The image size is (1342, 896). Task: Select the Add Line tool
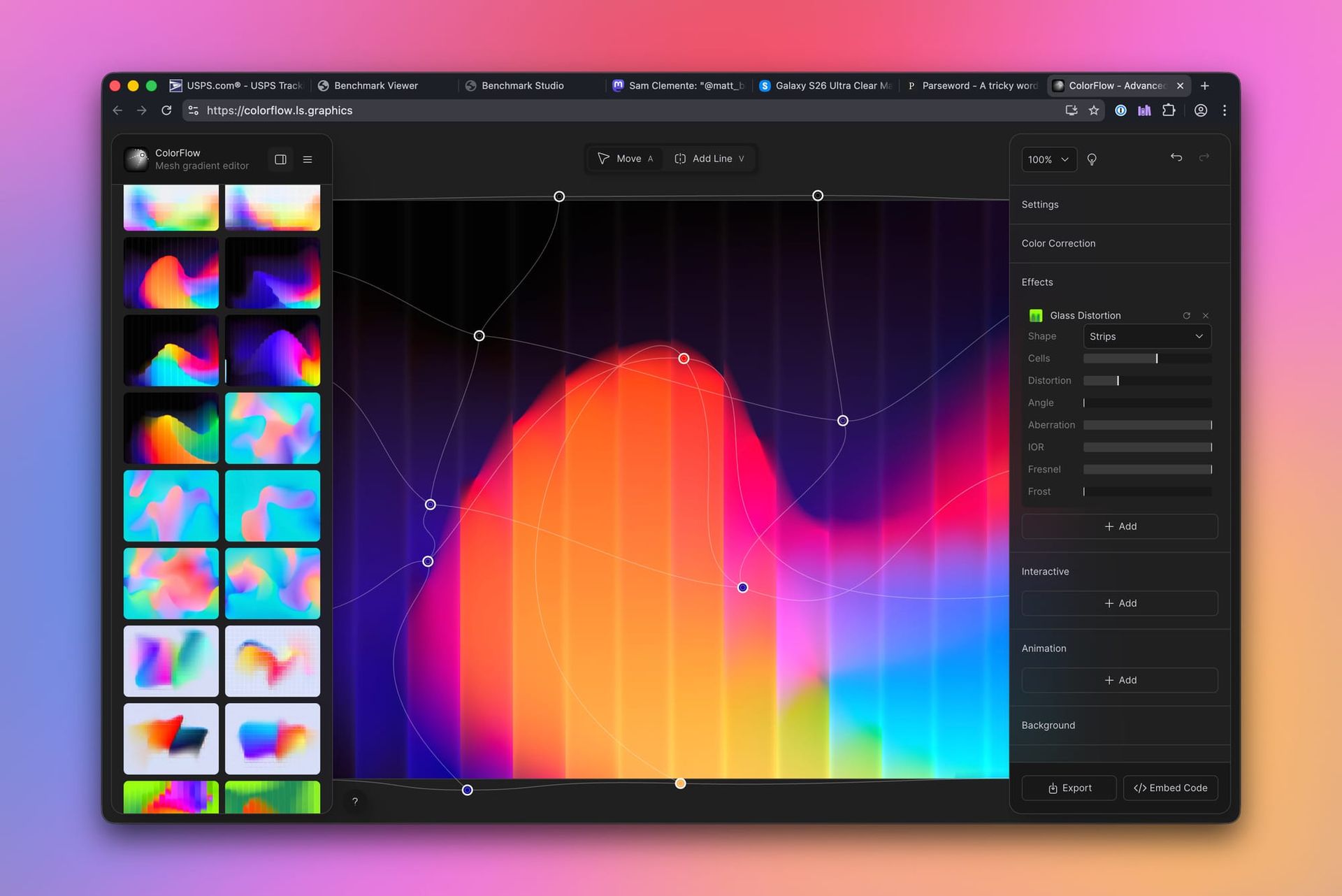coord(709,159)
